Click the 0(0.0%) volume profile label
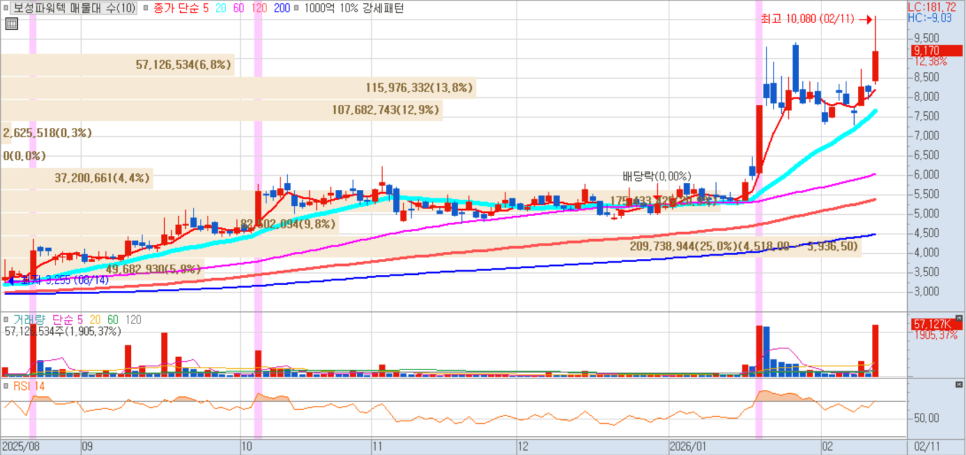Viewport: 966px width, 455px height. pos(25,156)
